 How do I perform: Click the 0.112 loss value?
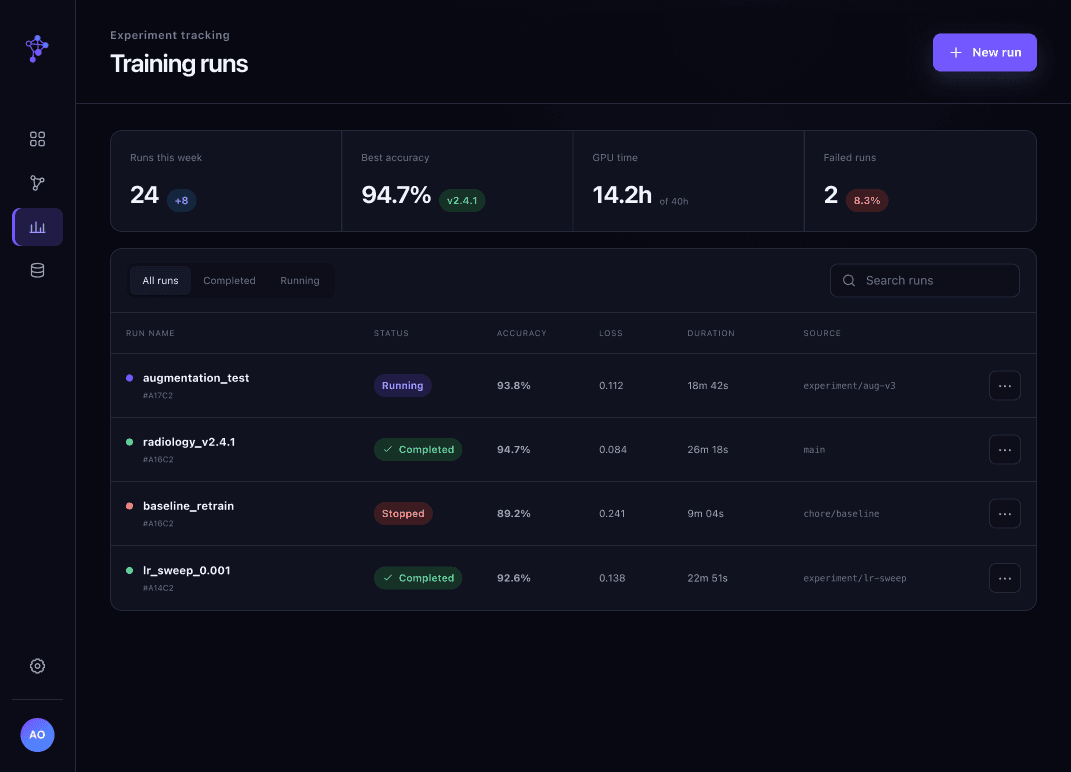(611, 386)
